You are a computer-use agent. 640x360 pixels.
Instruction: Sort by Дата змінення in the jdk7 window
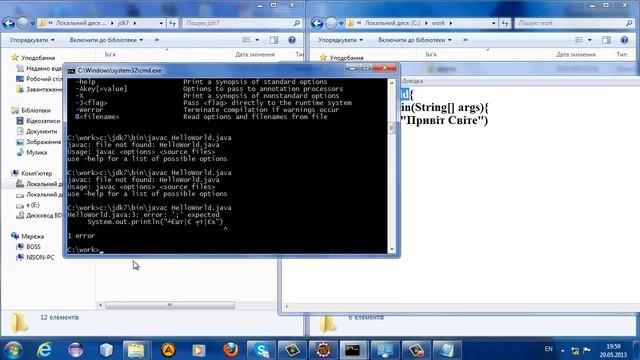coord(255,54)
